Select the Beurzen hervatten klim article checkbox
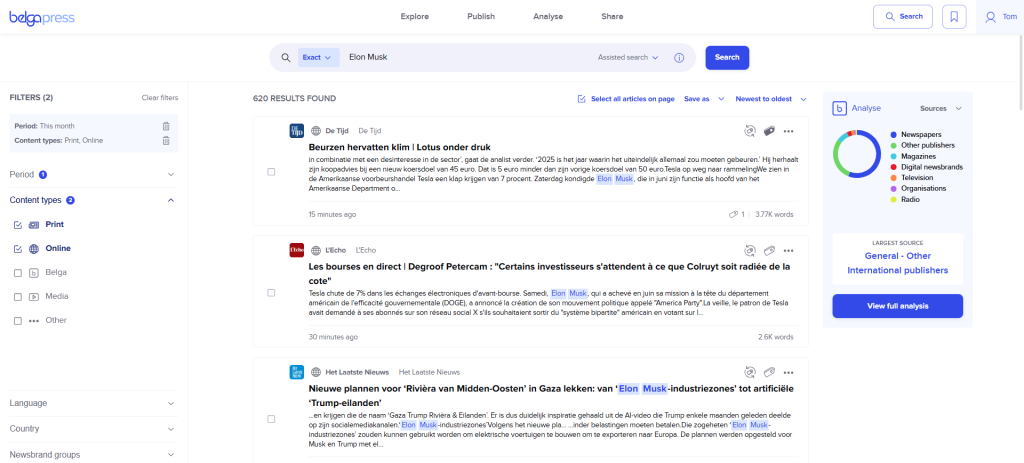 coord(271,172)
